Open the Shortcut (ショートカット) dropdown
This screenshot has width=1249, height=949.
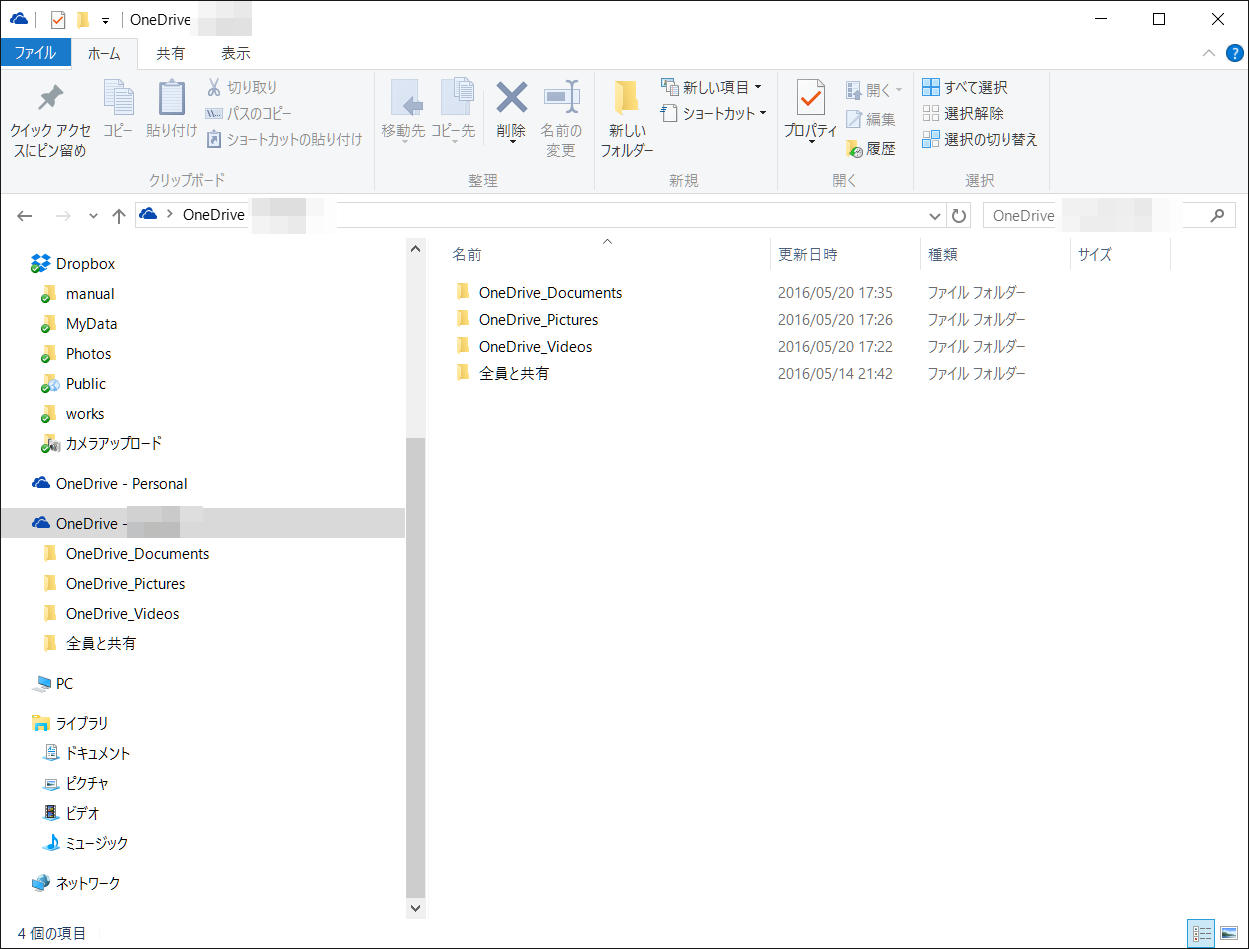713,114
